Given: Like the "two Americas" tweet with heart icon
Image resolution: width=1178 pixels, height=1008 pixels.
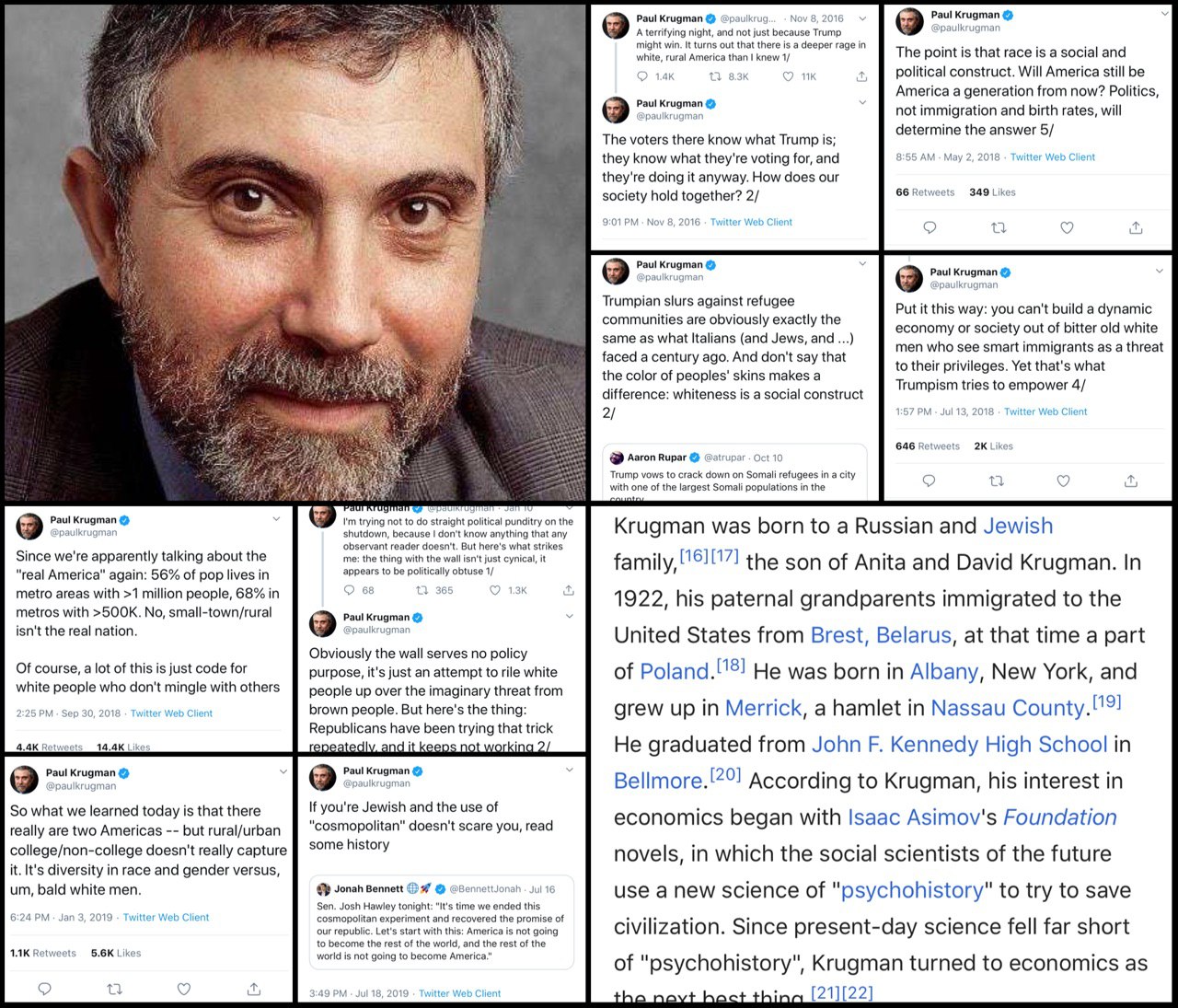Looking at the screenshot, I should pos(184,989).
